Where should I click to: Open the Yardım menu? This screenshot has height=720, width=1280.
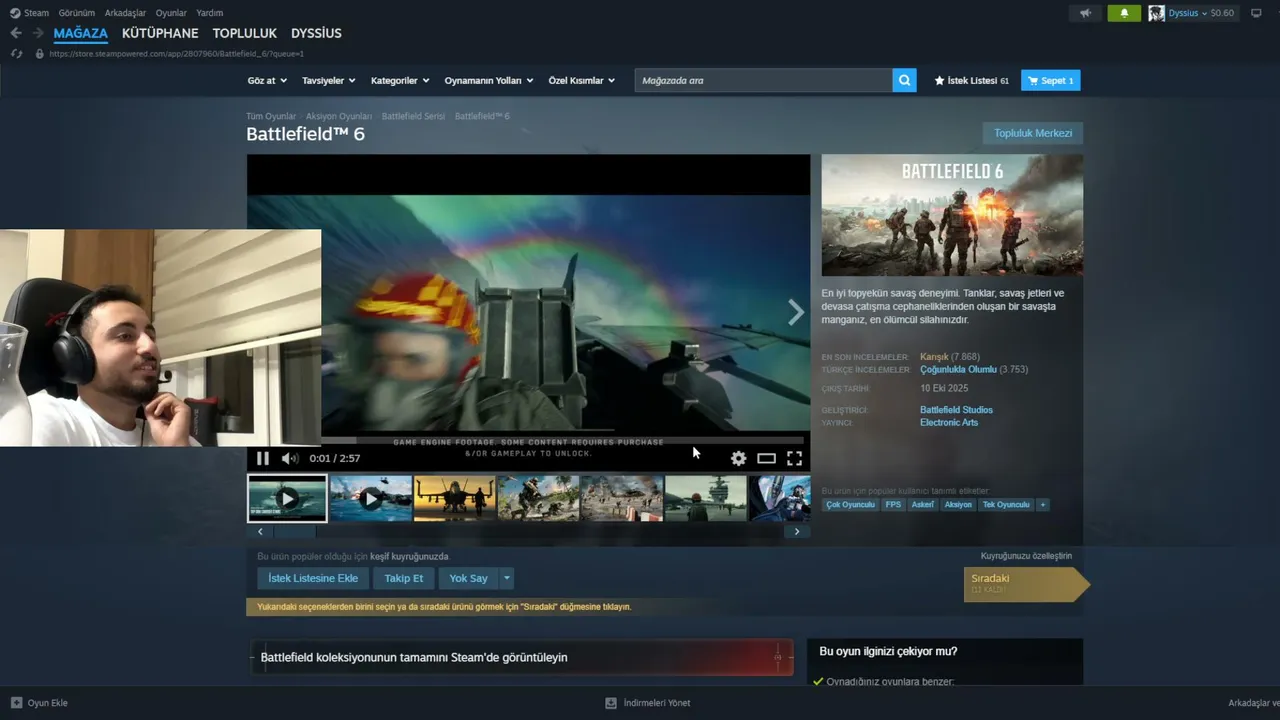coord(210,13)
